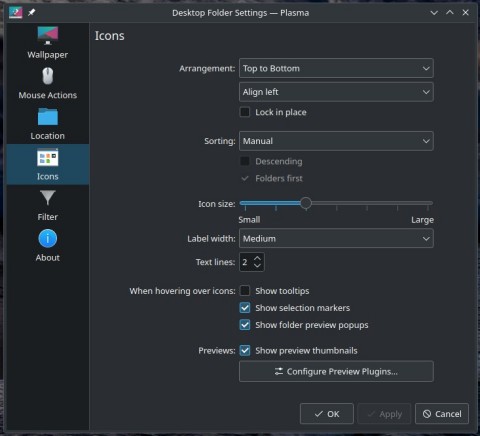Screen dimensions: 480x436
Task: Click the Filter sidebar label
Action: [48, 217]
